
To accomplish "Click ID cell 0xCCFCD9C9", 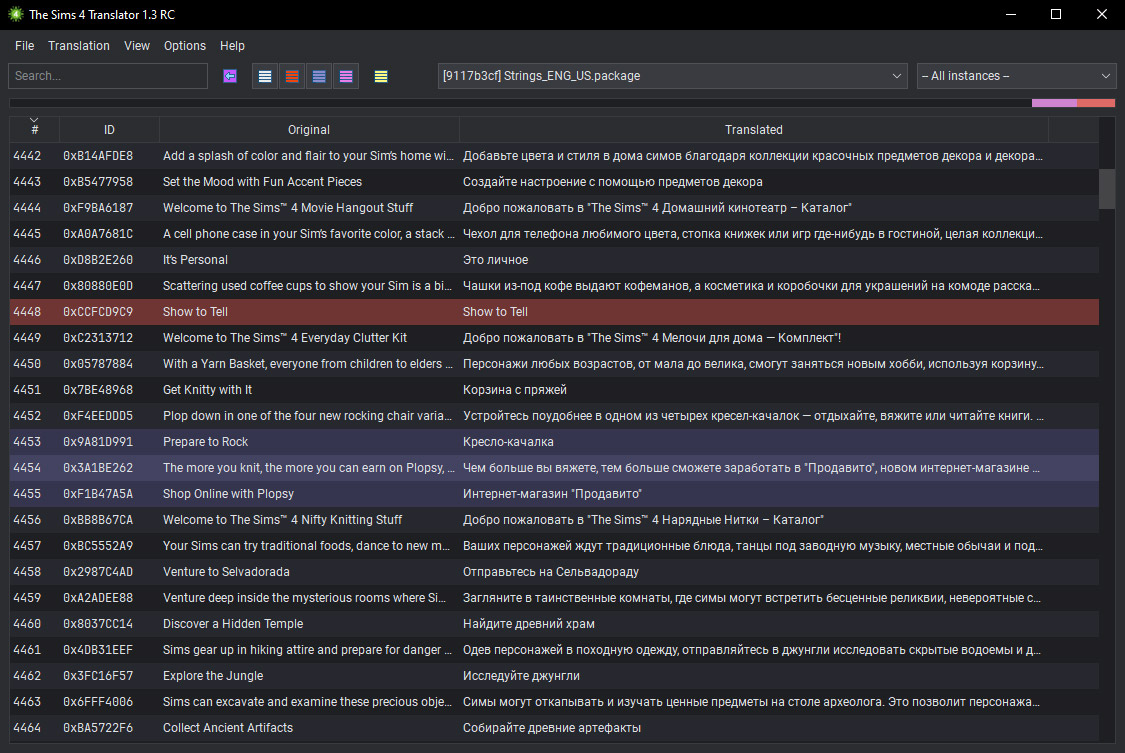I will point(98,312).
